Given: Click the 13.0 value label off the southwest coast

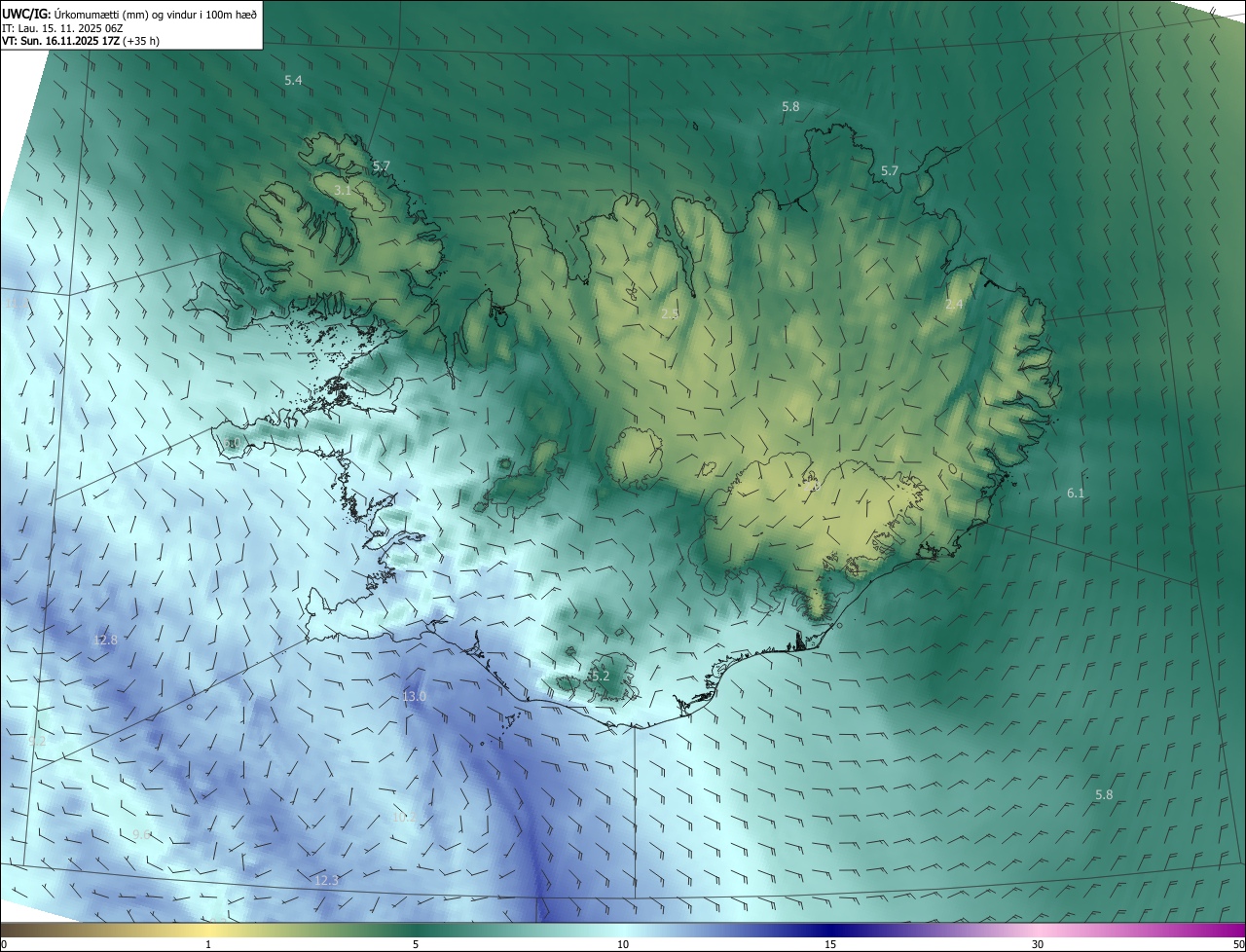Looking at the screenshot, I should tap(414, 697).
